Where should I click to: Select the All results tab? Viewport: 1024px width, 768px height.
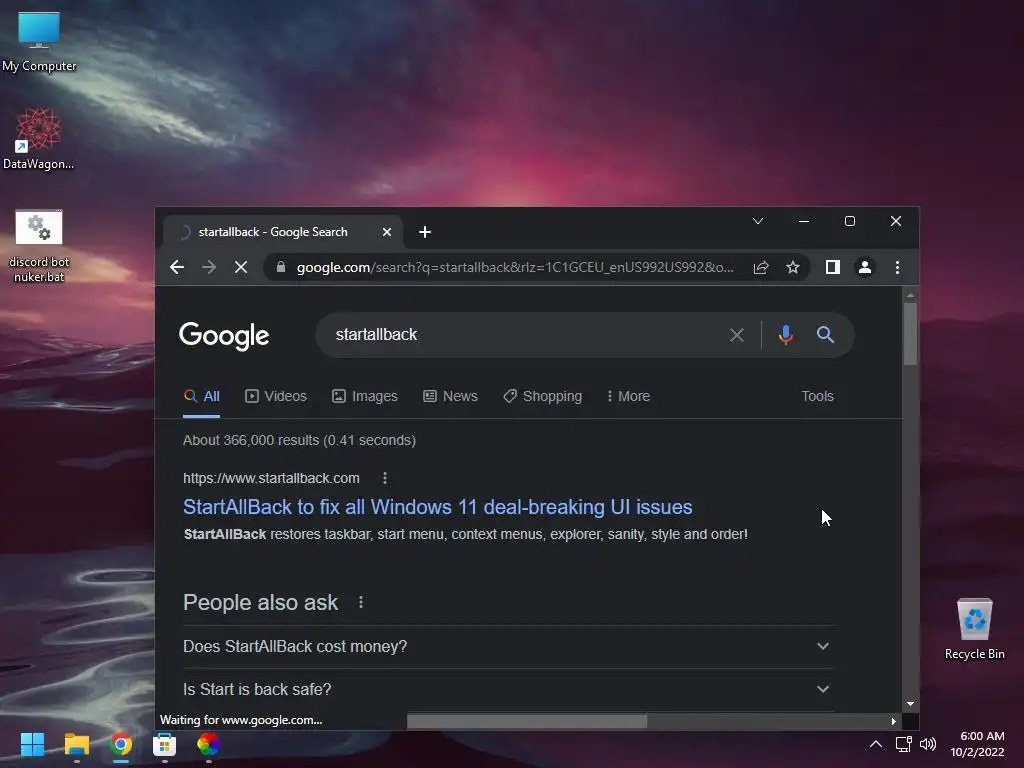202,396
